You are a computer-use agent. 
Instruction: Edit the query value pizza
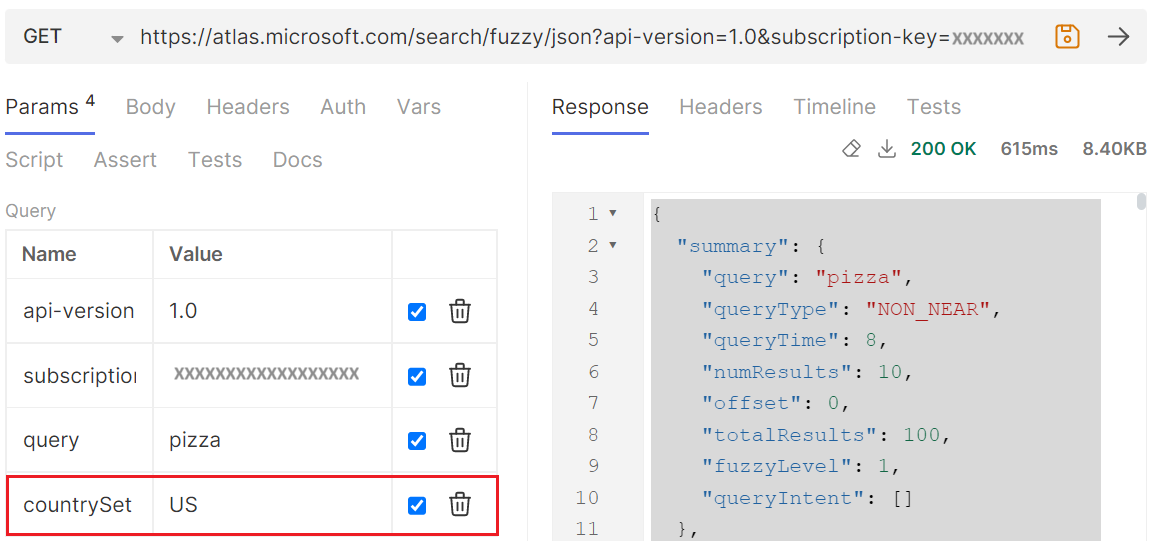tap(272, 441)
